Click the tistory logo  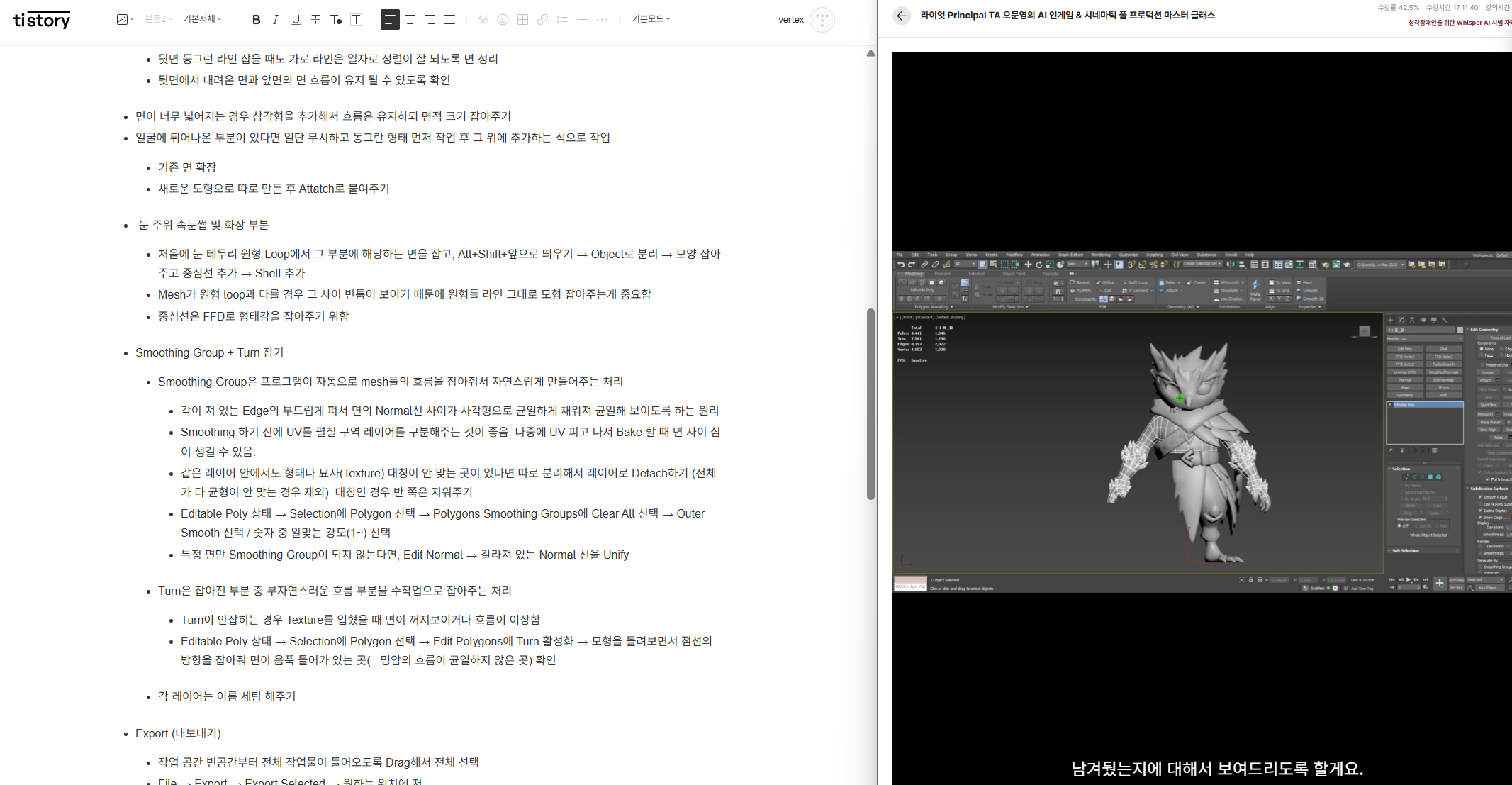click(42, 20)
